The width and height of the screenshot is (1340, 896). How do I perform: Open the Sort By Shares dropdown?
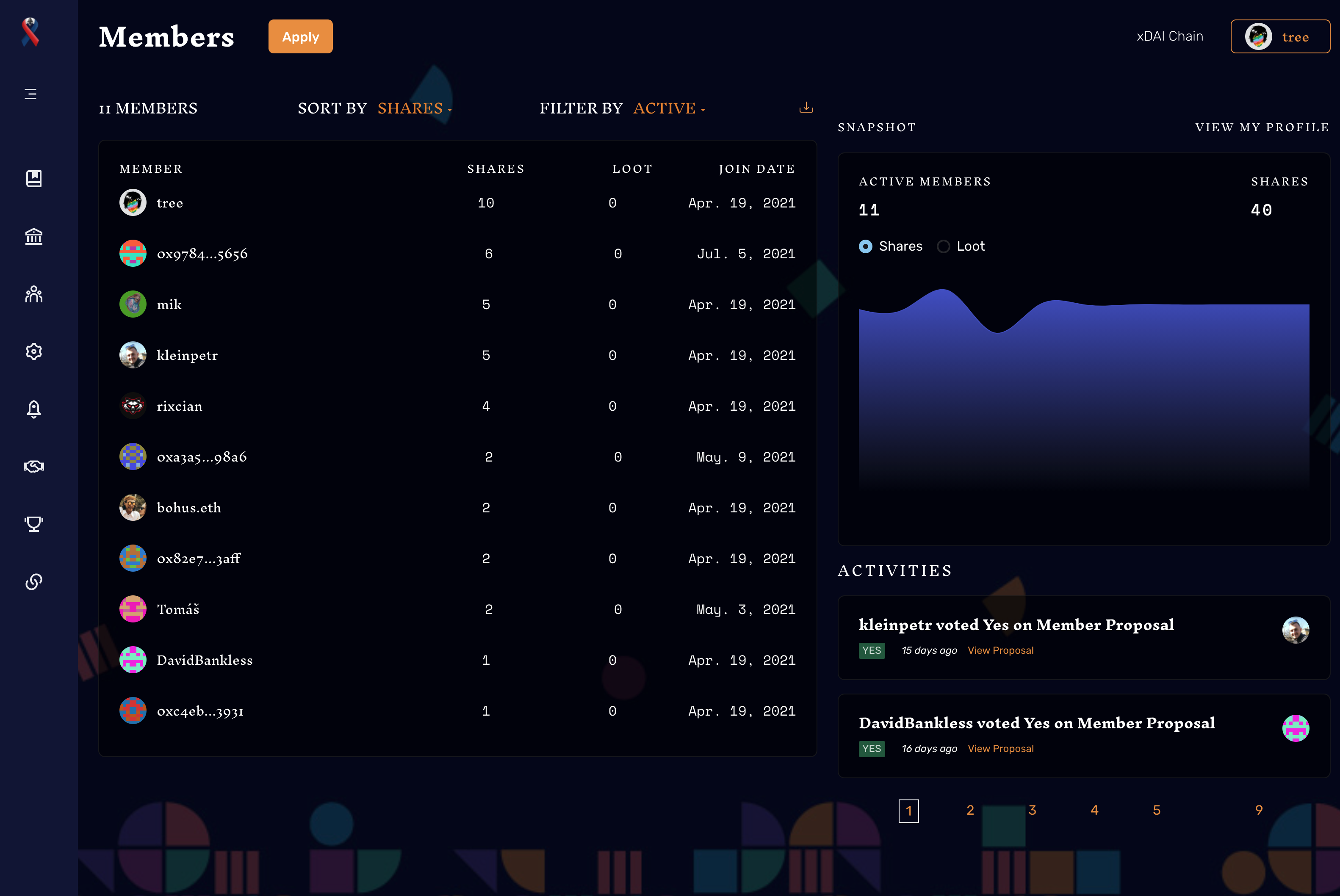click(x=414, y=108)
